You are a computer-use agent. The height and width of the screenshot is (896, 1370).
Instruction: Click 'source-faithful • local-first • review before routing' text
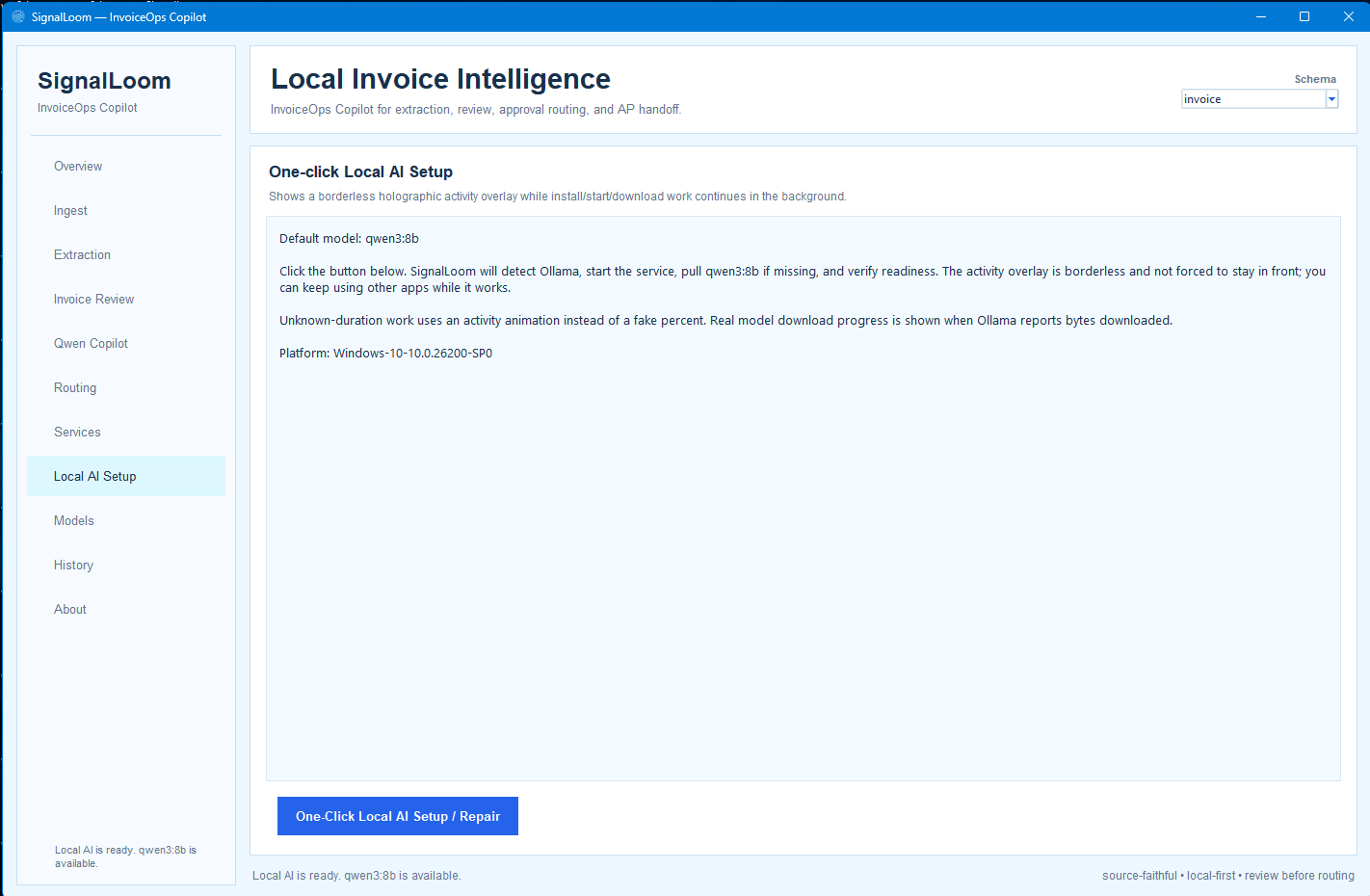point(1228,876)
